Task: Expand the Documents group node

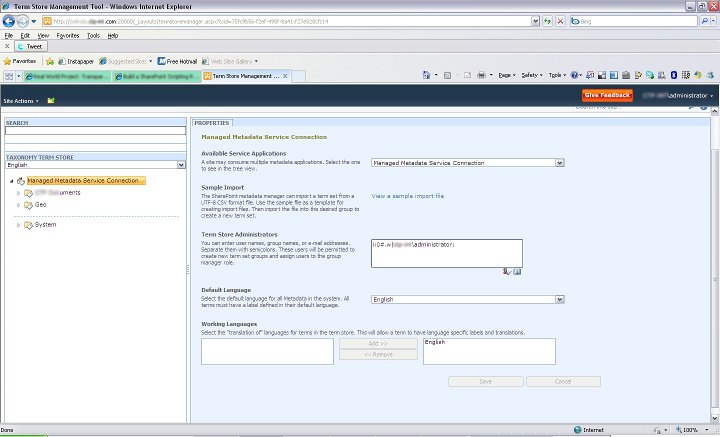Action: click(x=18, y=193)
